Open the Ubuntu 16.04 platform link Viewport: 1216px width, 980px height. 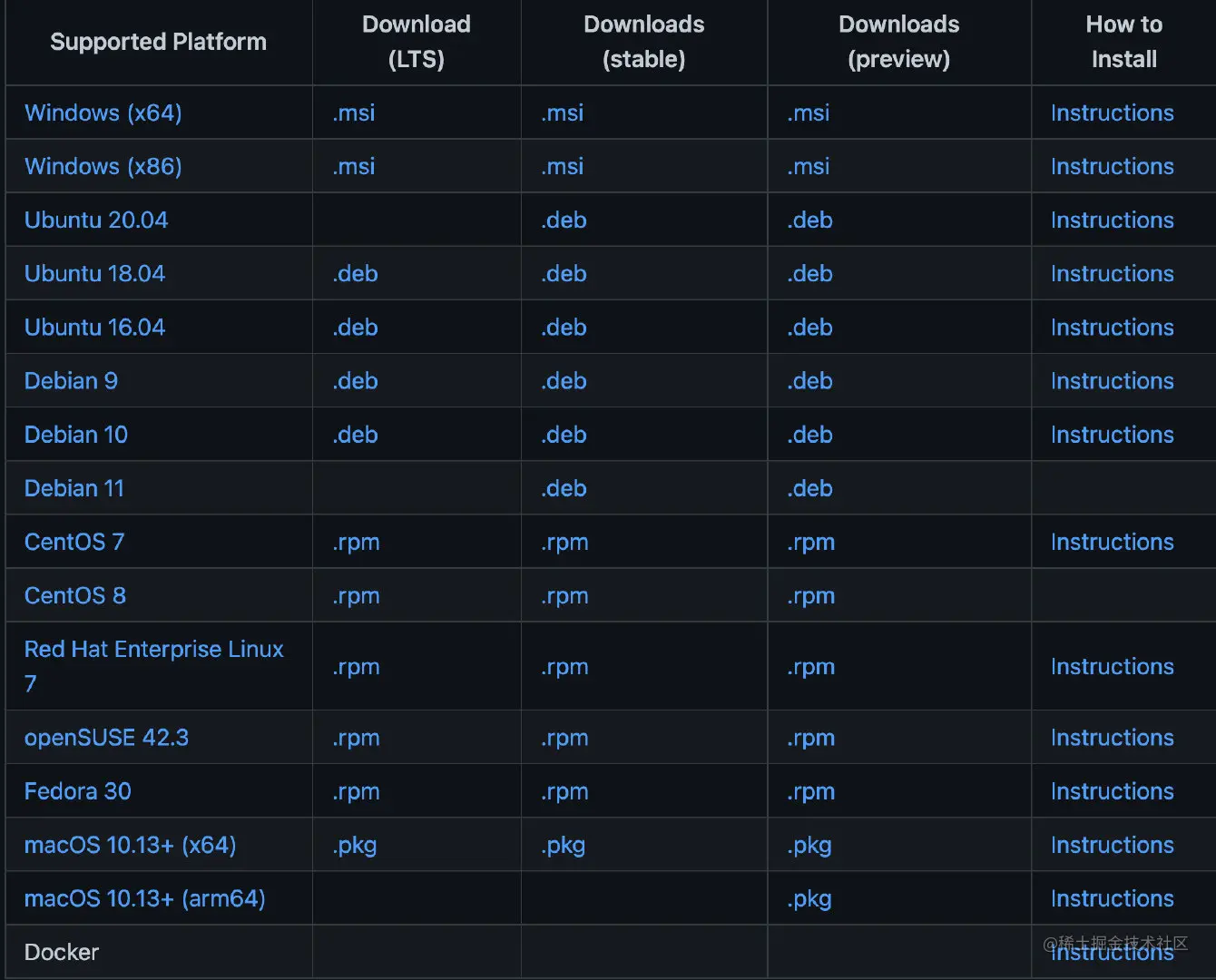click(x=94, y=327)
